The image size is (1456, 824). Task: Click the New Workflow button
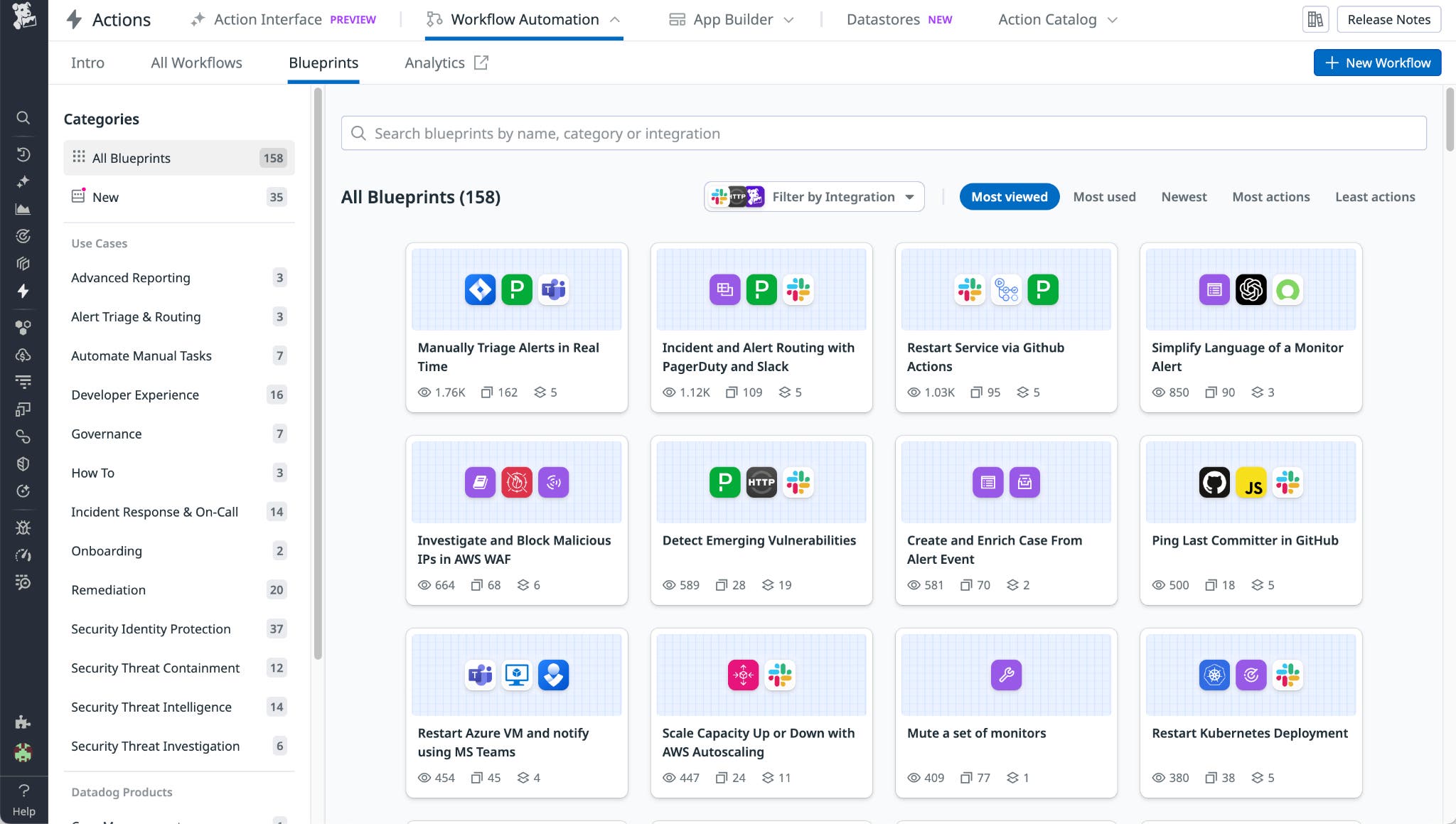[1376, 63]
